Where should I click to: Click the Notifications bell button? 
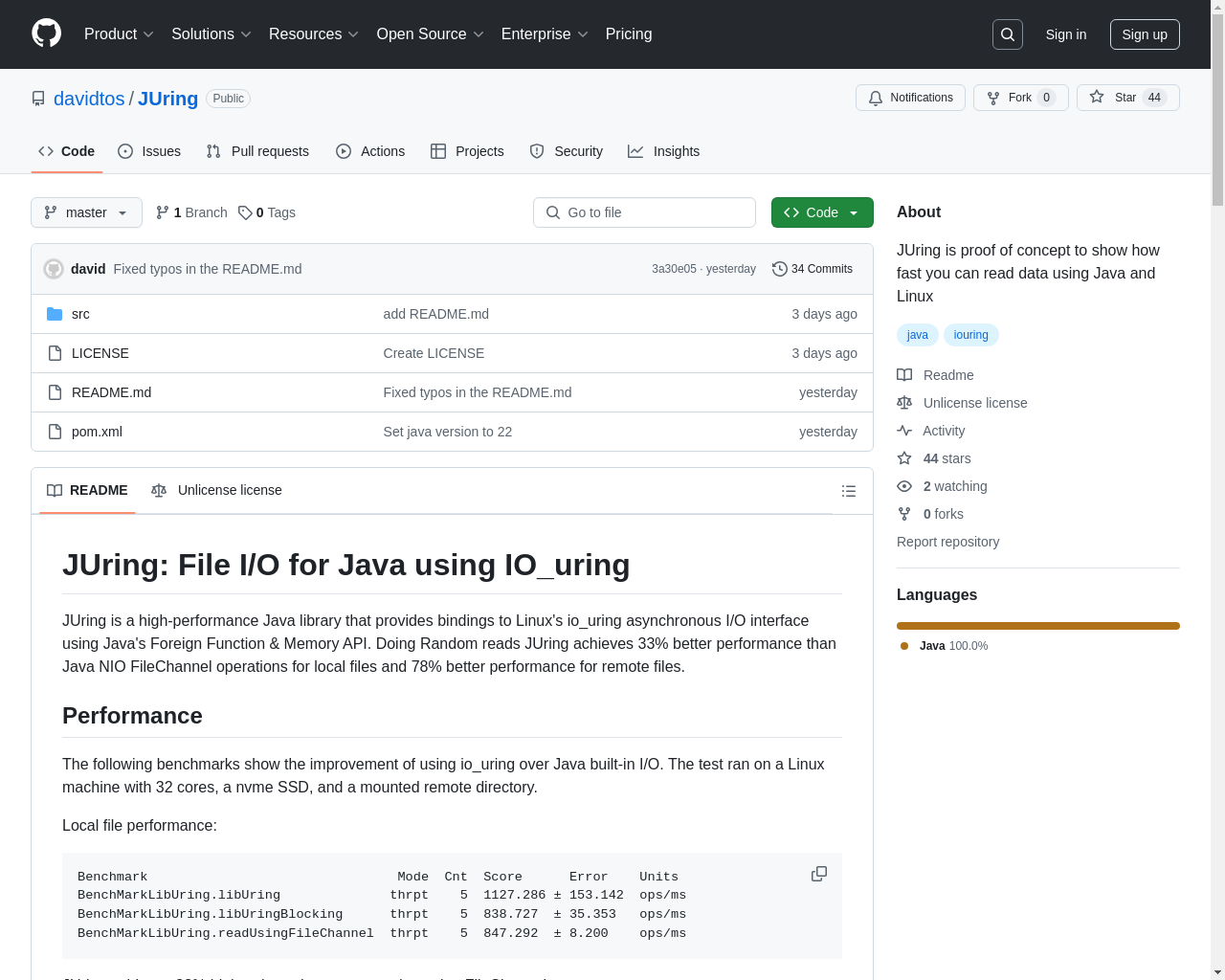910,98
